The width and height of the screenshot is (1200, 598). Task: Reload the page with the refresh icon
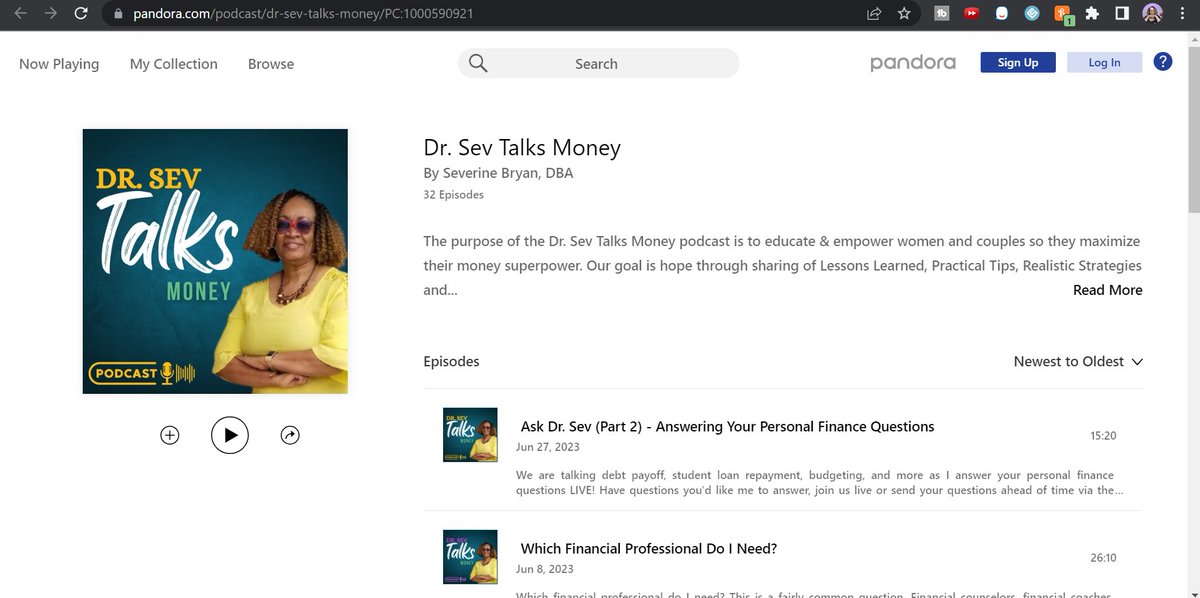(x=81, y=14)
